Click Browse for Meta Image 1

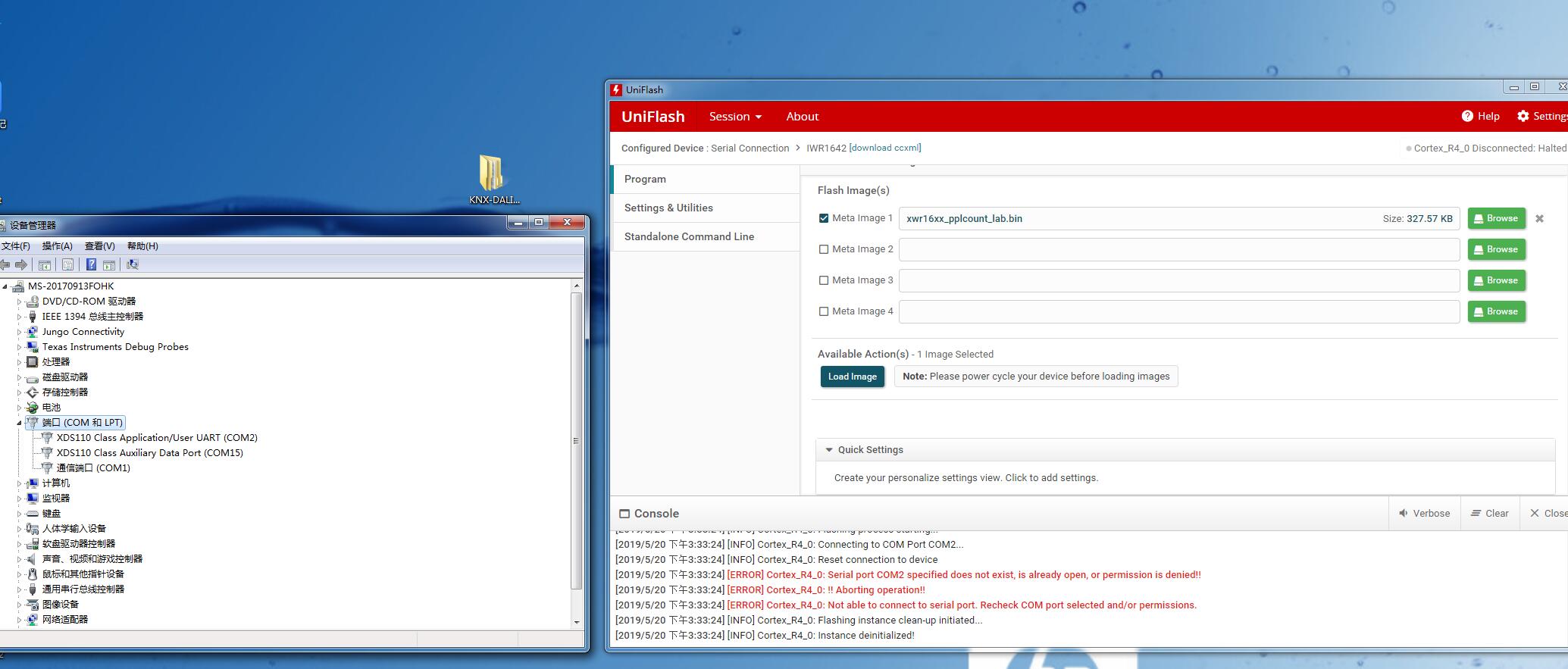point(1496,218)
